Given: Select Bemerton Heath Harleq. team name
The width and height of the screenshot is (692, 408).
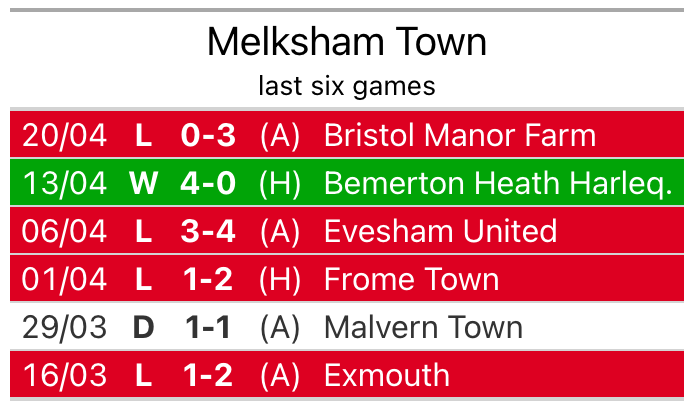Looking at the screenshot, I should click(x=498, y=183).
